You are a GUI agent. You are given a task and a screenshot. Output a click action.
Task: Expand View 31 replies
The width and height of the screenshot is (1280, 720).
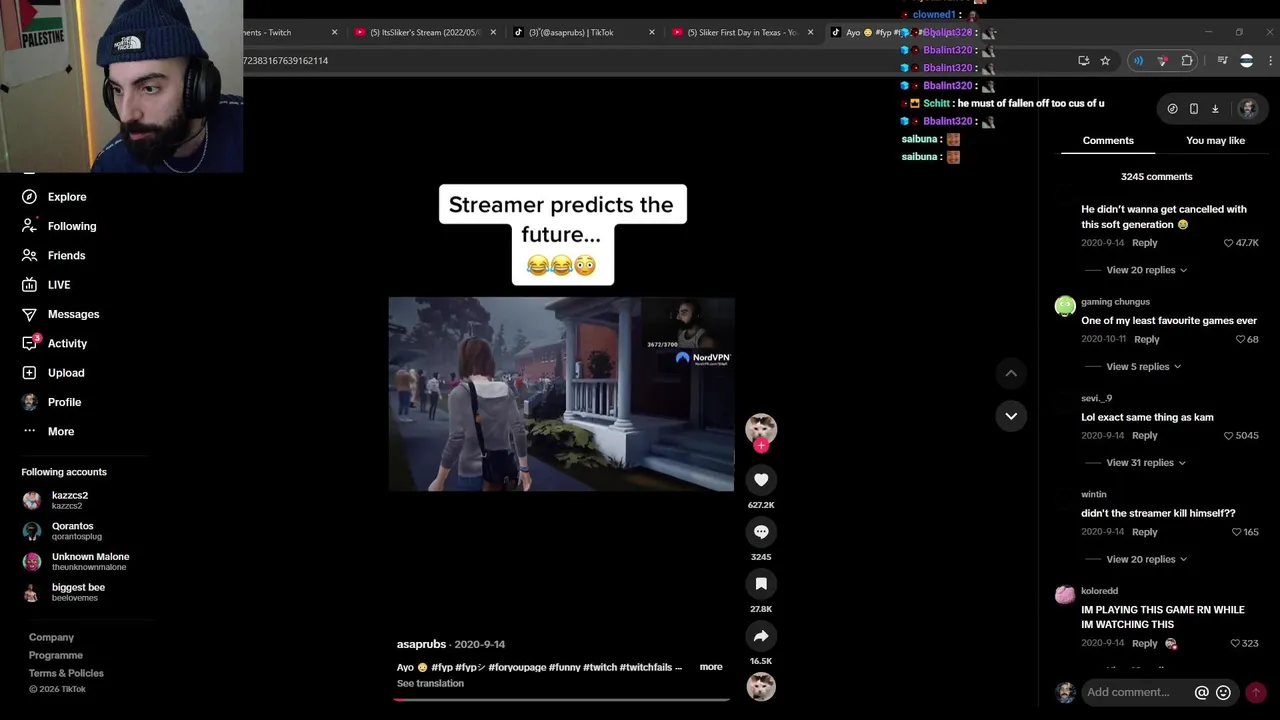tap(1146, 463)
